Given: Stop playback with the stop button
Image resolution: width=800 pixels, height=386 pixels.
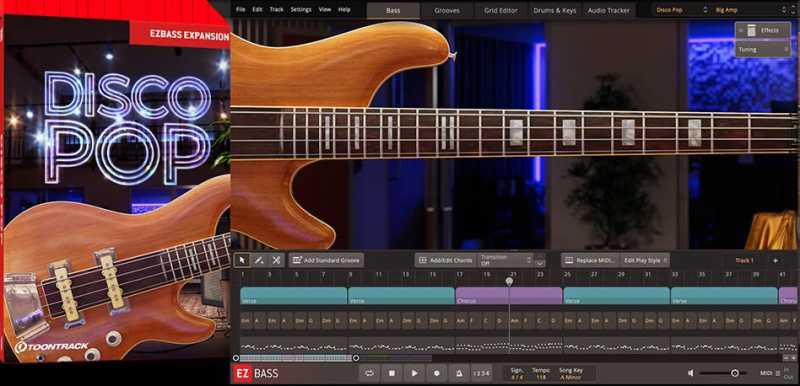Looking at the screenshot, I should pyautogui.click(x=392, y=373).
